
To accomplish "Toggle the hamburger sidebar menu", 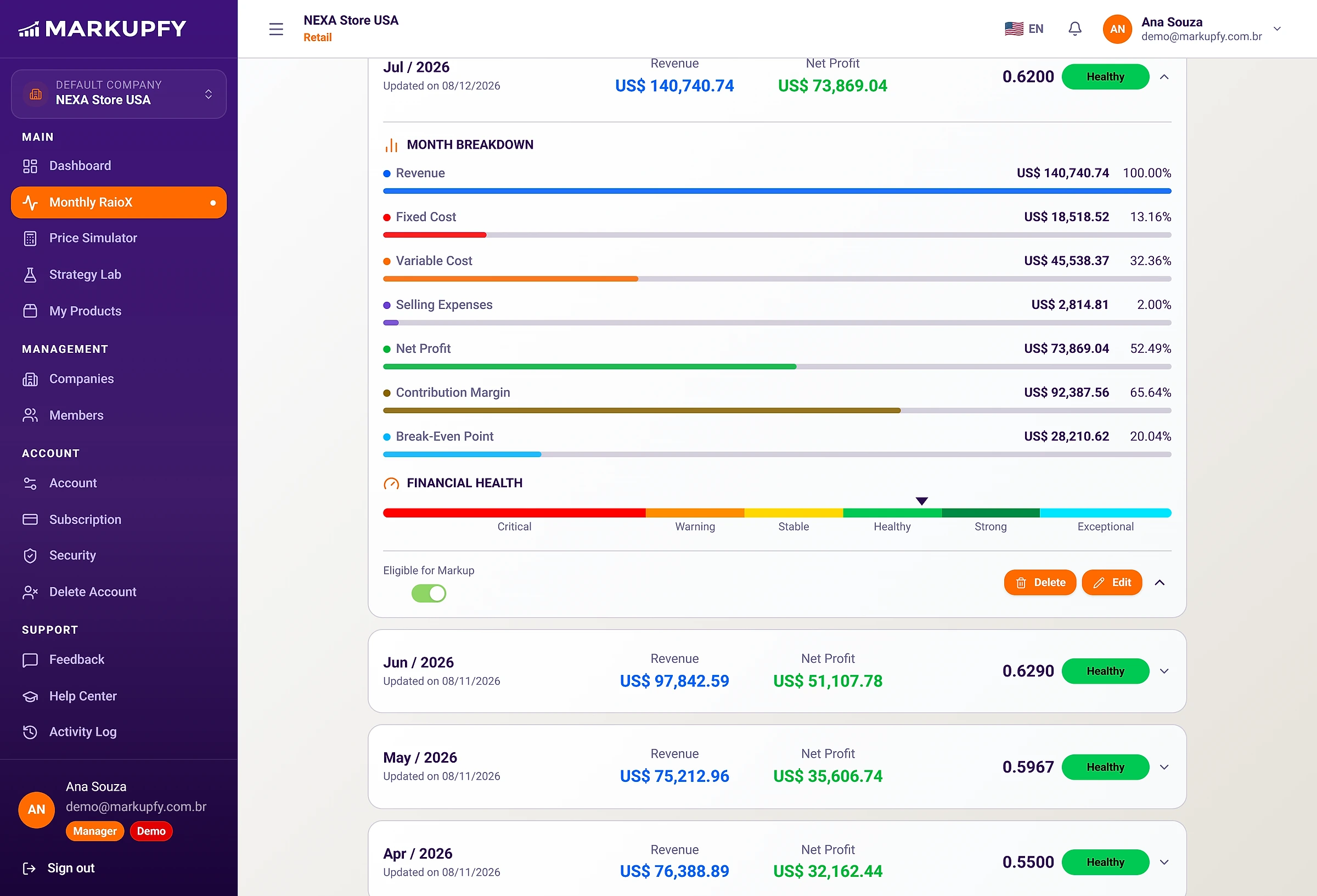I will 276,29.
